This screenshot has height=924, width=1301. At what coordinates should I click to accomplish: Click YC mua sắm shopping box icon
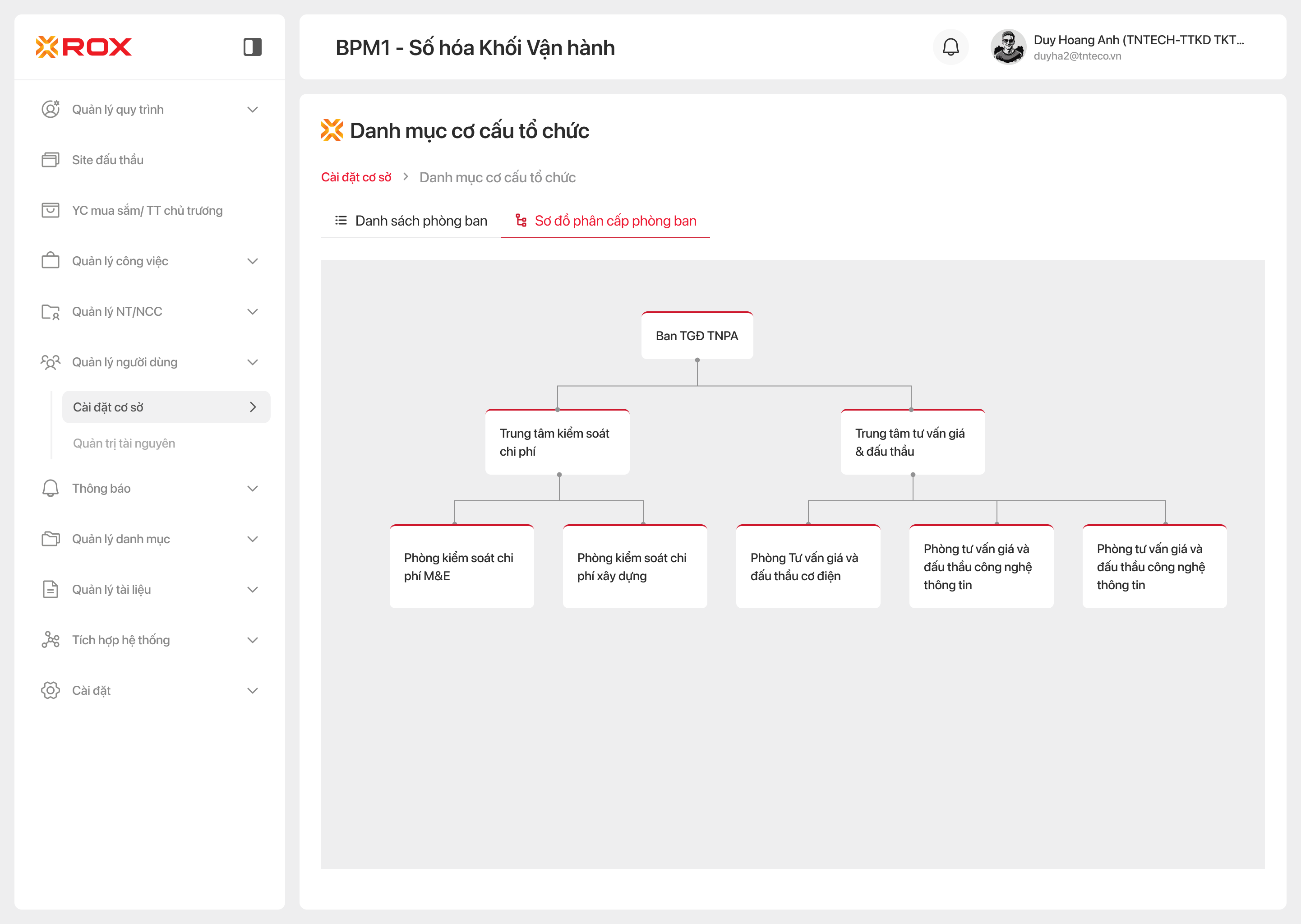[x=50, y=211]
